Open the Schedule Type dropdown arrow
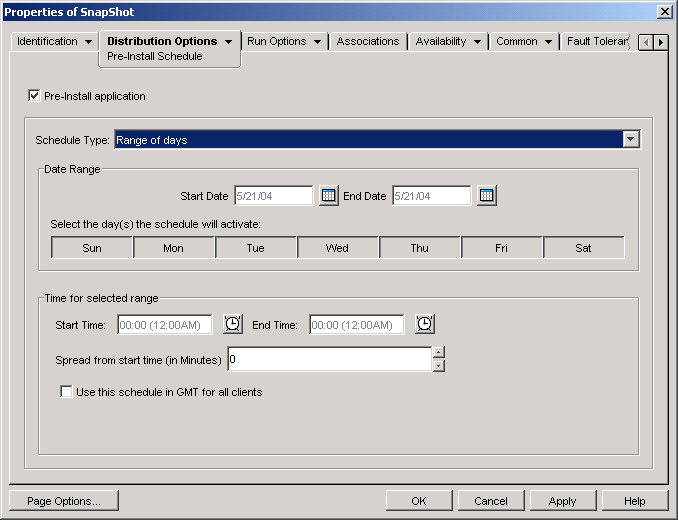Image resolution: width=678 pixels, height=520 pixels. click(x=631, y=140)
